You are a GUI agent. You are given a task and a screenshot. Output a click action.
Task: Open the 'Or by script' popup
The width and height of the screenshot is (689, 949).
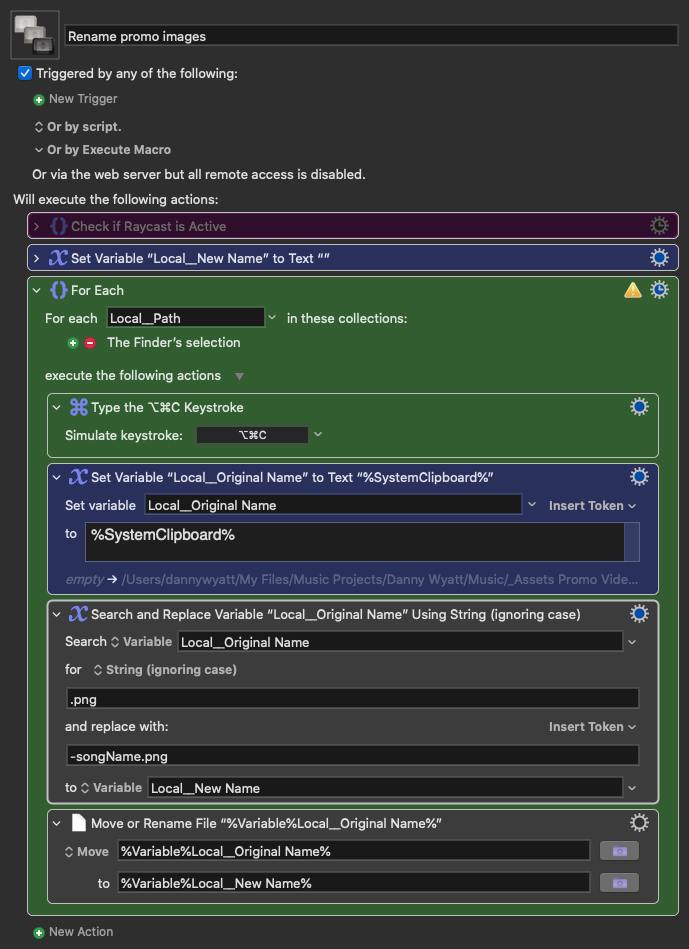(x=78, y=126)
